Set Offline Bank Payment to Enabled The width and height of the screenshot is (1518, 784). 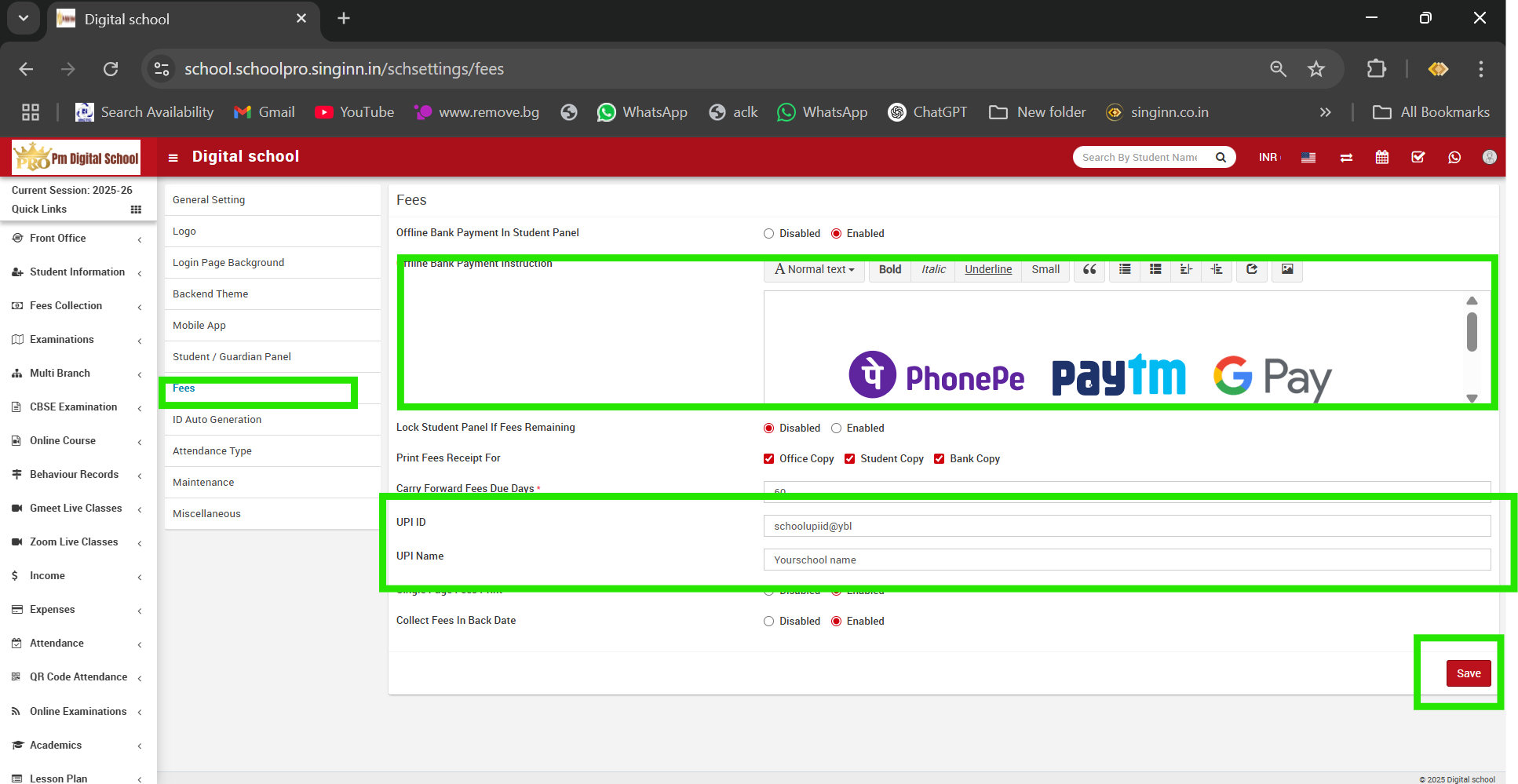click(x=836, y=234)
